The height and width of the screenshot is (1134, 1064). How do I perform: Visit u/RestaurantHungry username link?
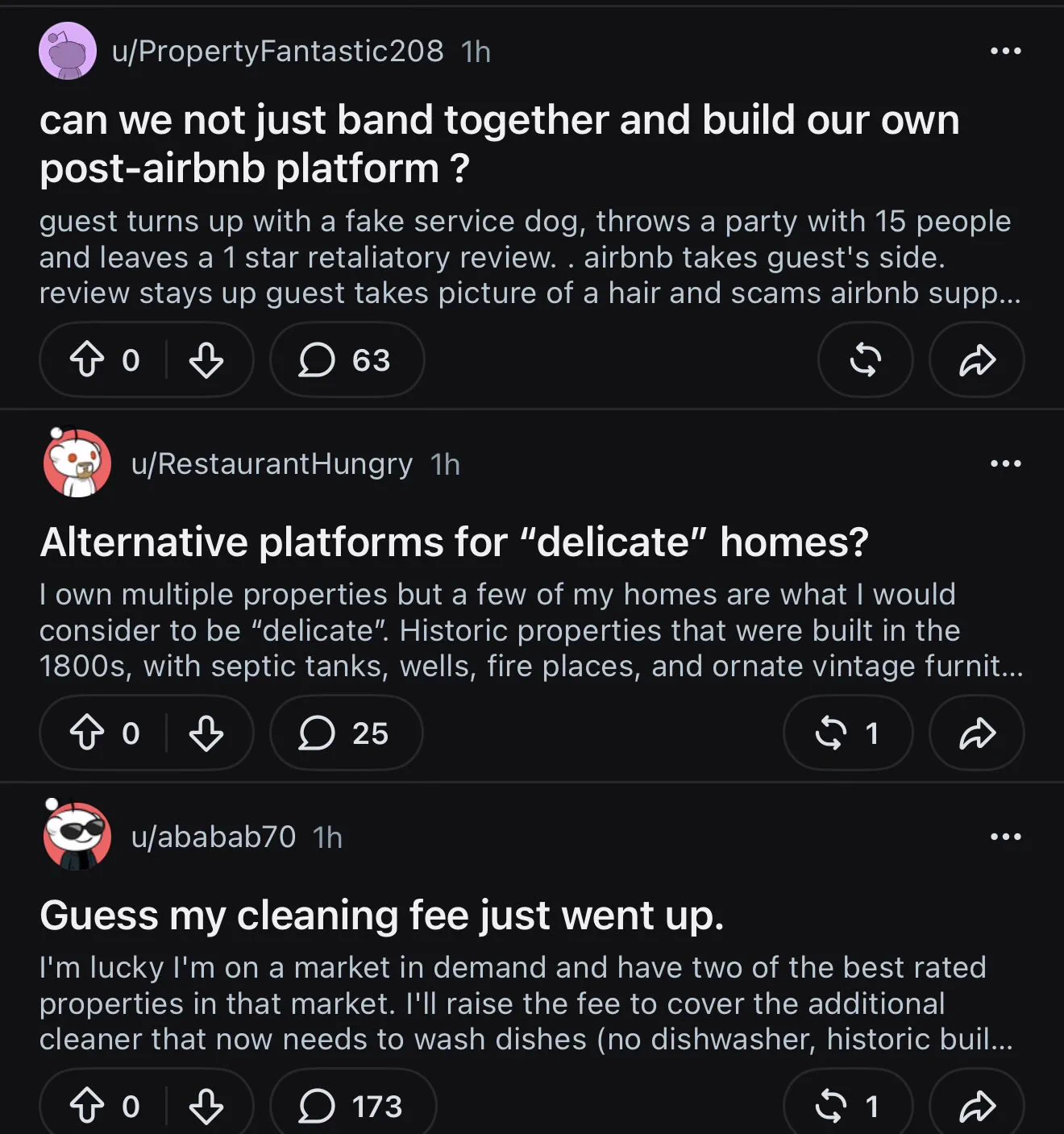click(x=272, y=464)
